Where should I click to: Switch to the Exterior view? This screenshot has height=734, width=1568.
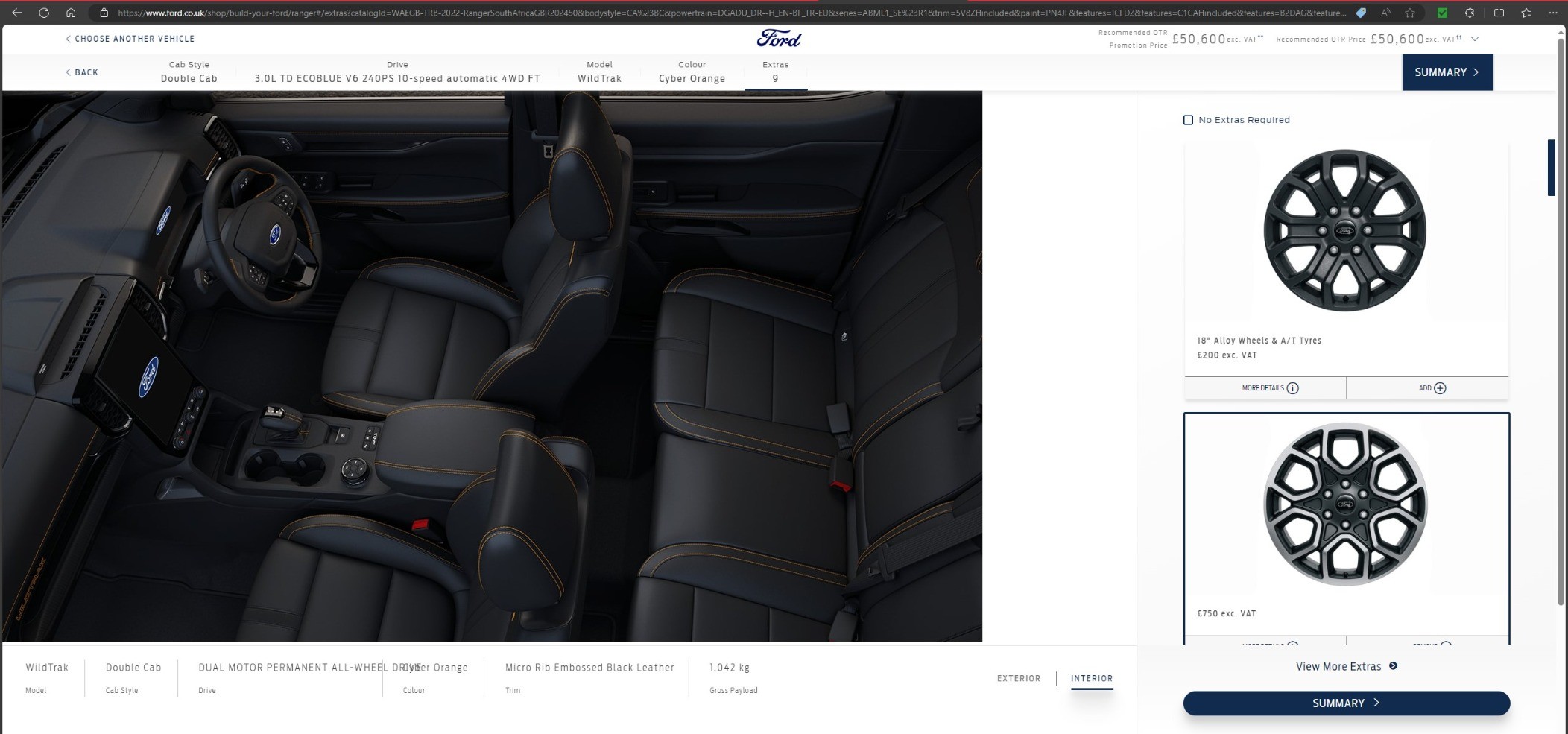(x=1019, y=678)
